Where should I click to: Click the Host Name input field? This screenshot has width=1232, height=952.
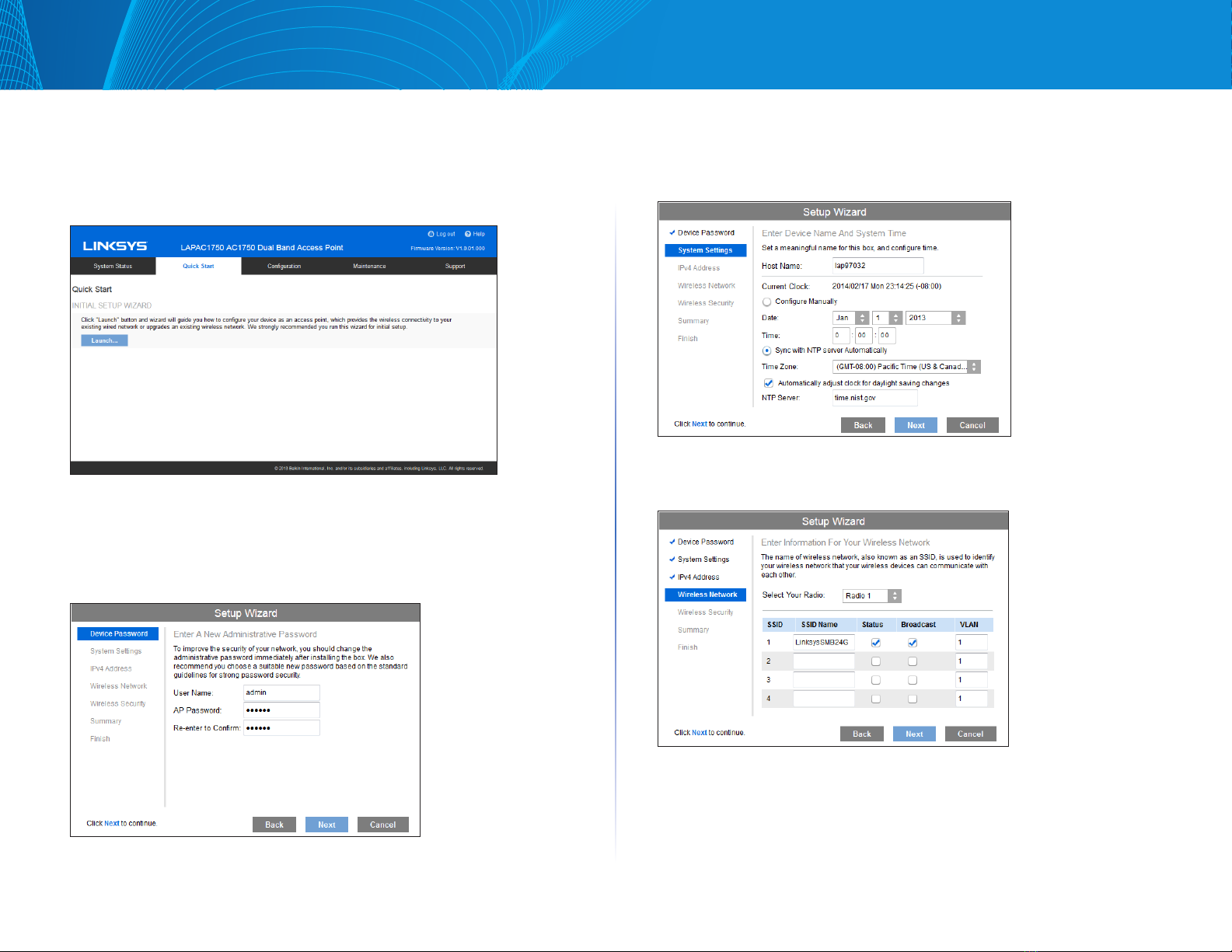878,266
